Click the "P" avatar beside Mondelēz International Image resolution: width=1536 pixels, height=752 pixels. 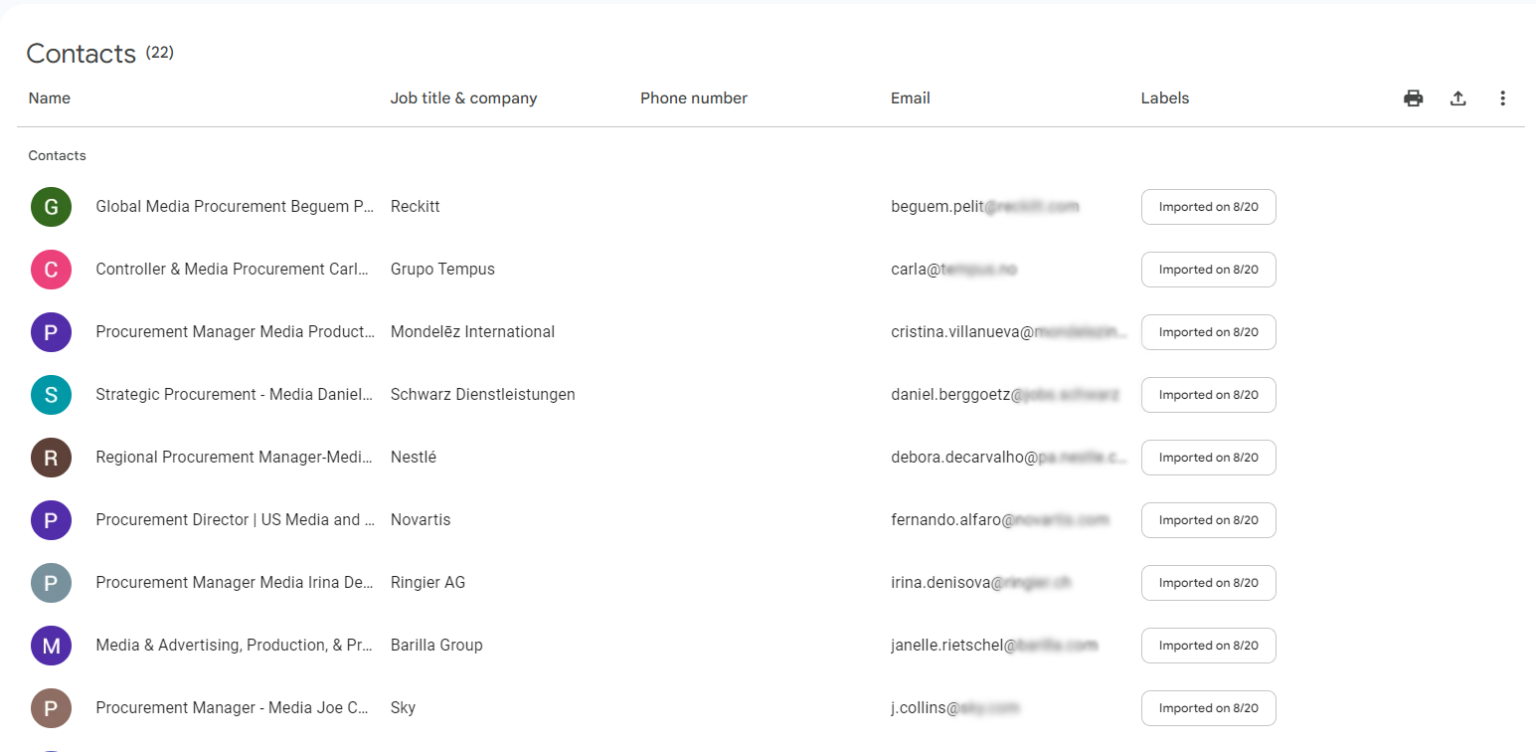point(51,331)
